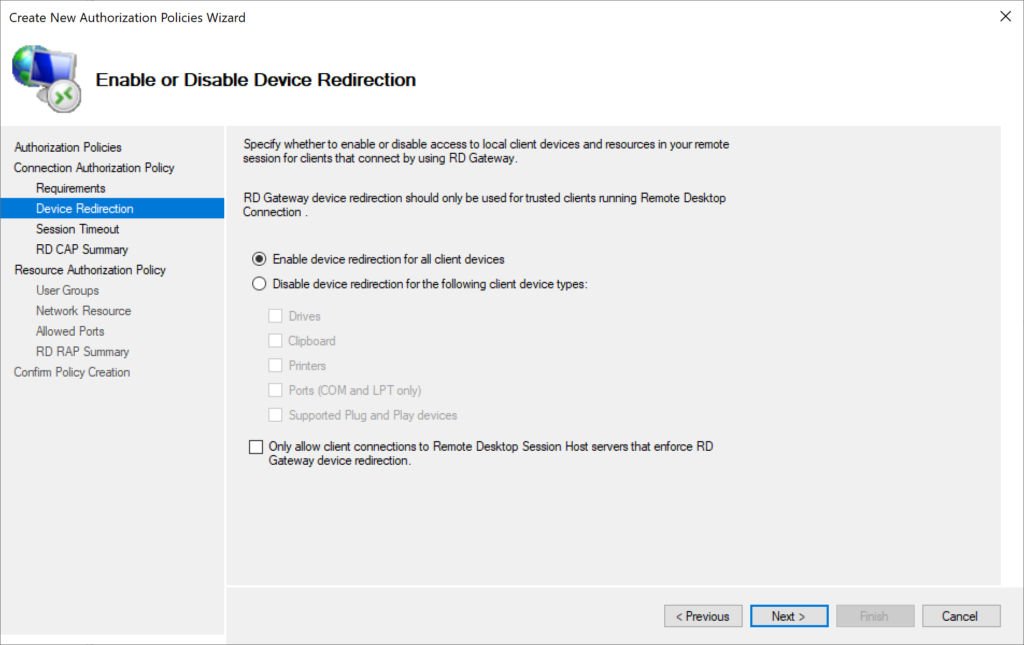
Task: Check the Printers device type option
Action: 276,365
